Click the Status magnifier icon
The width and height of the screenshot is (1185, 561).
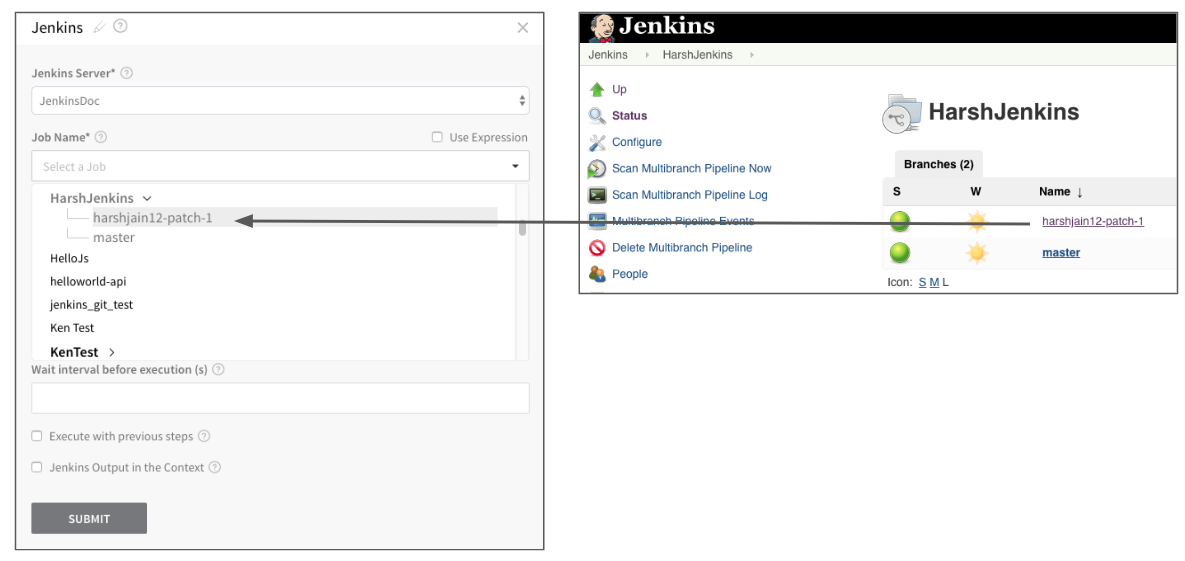click(597, 116)
